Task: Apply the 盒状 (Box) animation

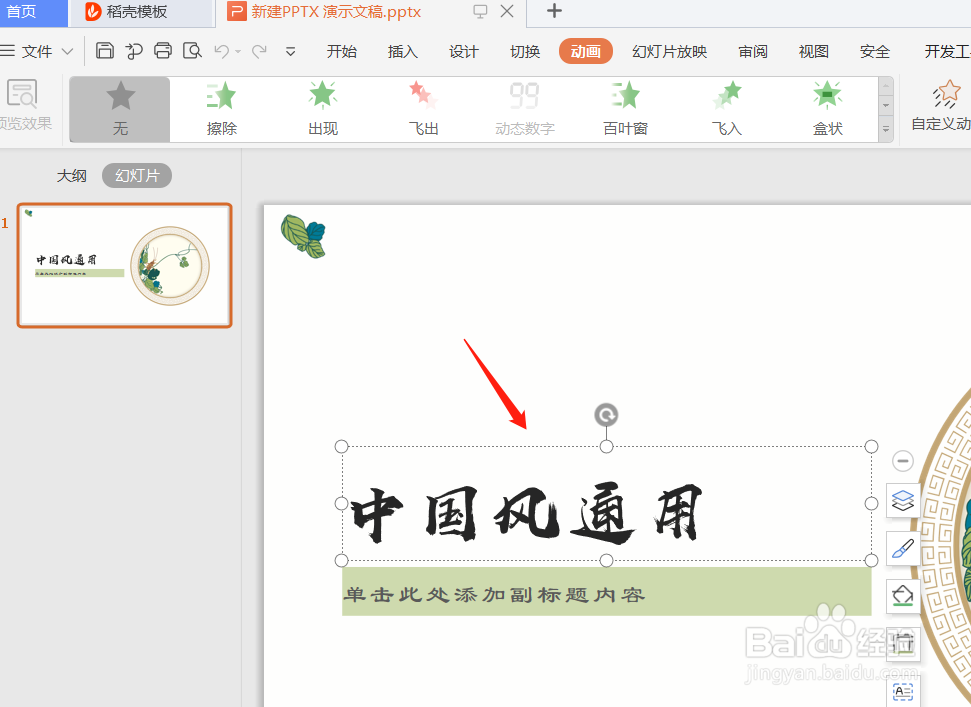Action: click(x=827, y=108)
